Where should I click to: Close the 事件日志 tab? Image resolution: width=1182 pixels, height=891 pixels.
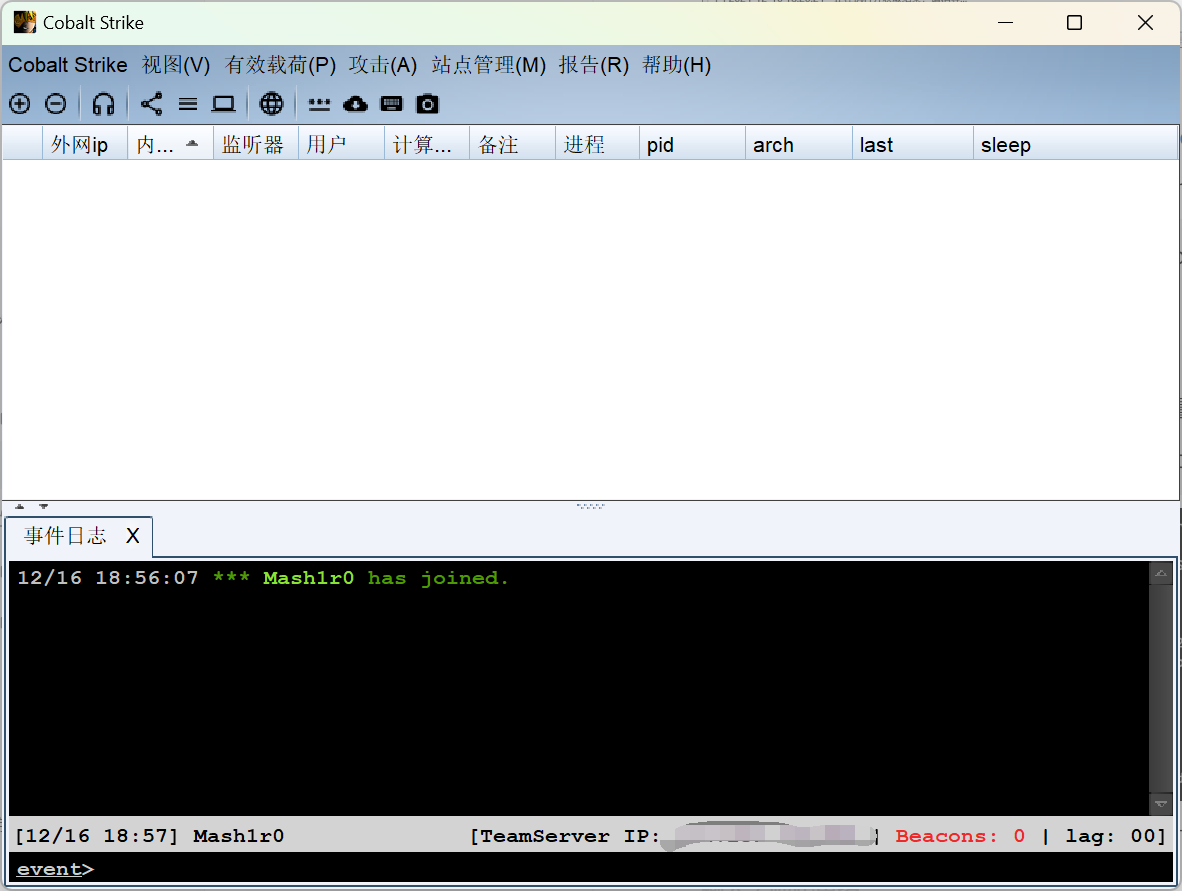133,536
